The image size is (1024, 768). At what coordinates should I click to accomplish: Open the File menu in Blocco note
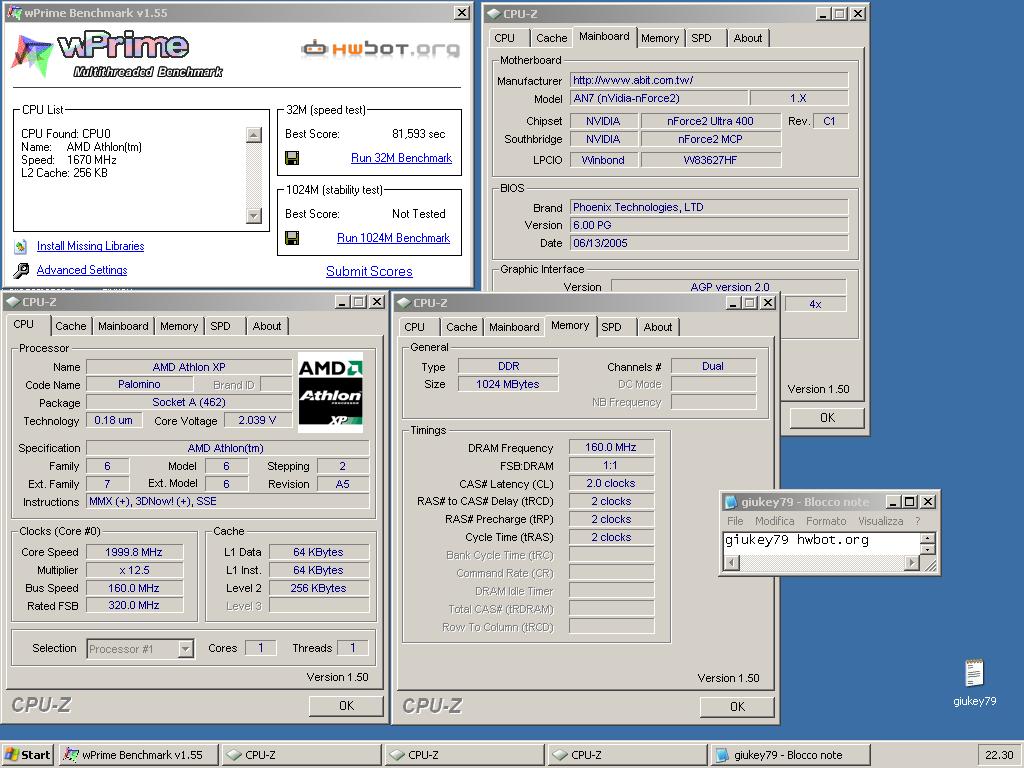(735, 521)
